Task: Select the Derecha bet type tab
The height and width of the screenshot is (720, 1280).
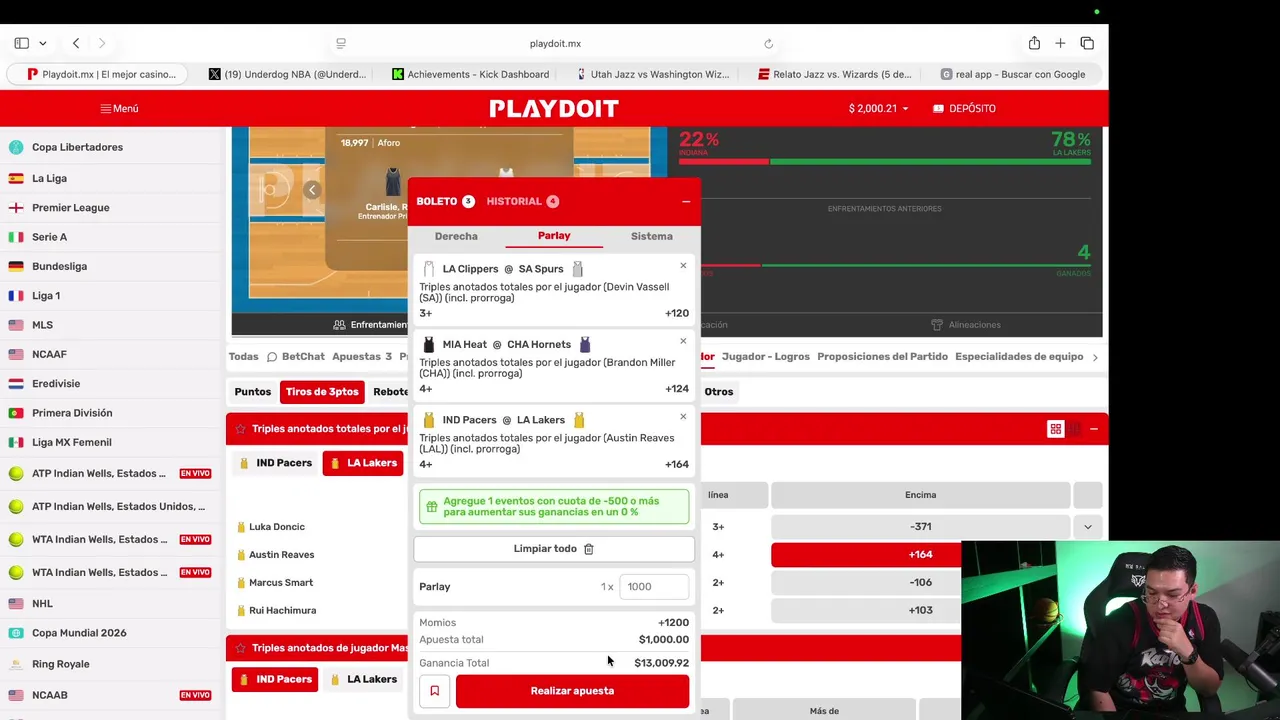Action: point(456,236)
